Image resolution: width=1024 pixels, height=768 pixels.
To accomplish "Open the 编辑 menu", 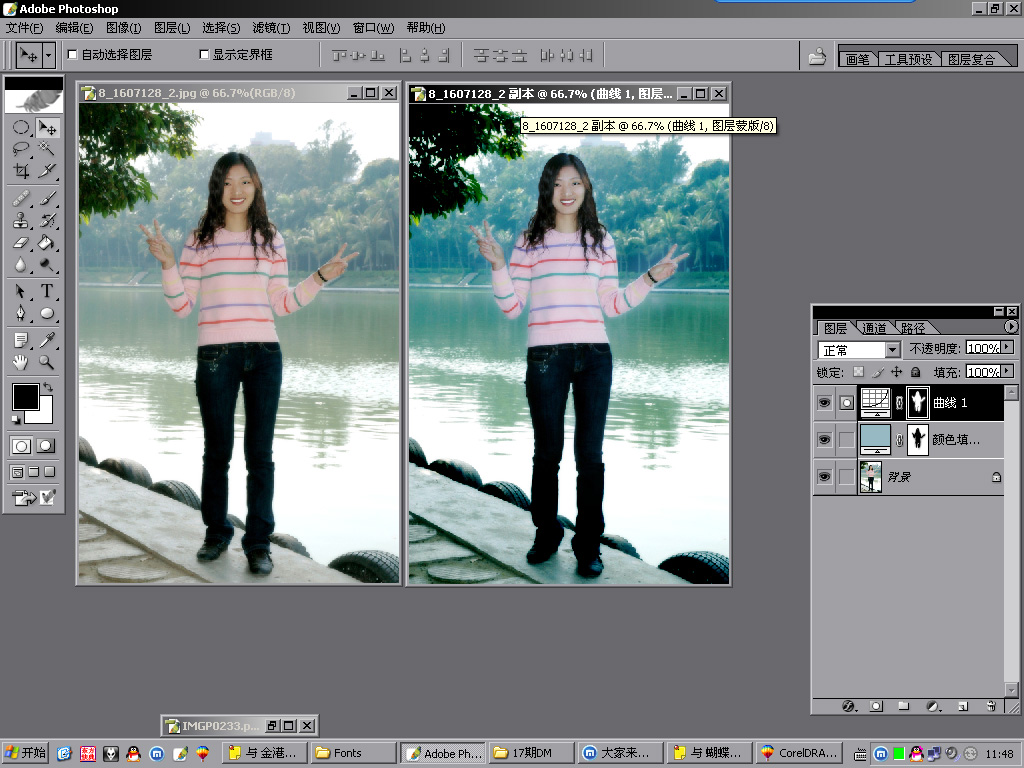I will 74,28.
